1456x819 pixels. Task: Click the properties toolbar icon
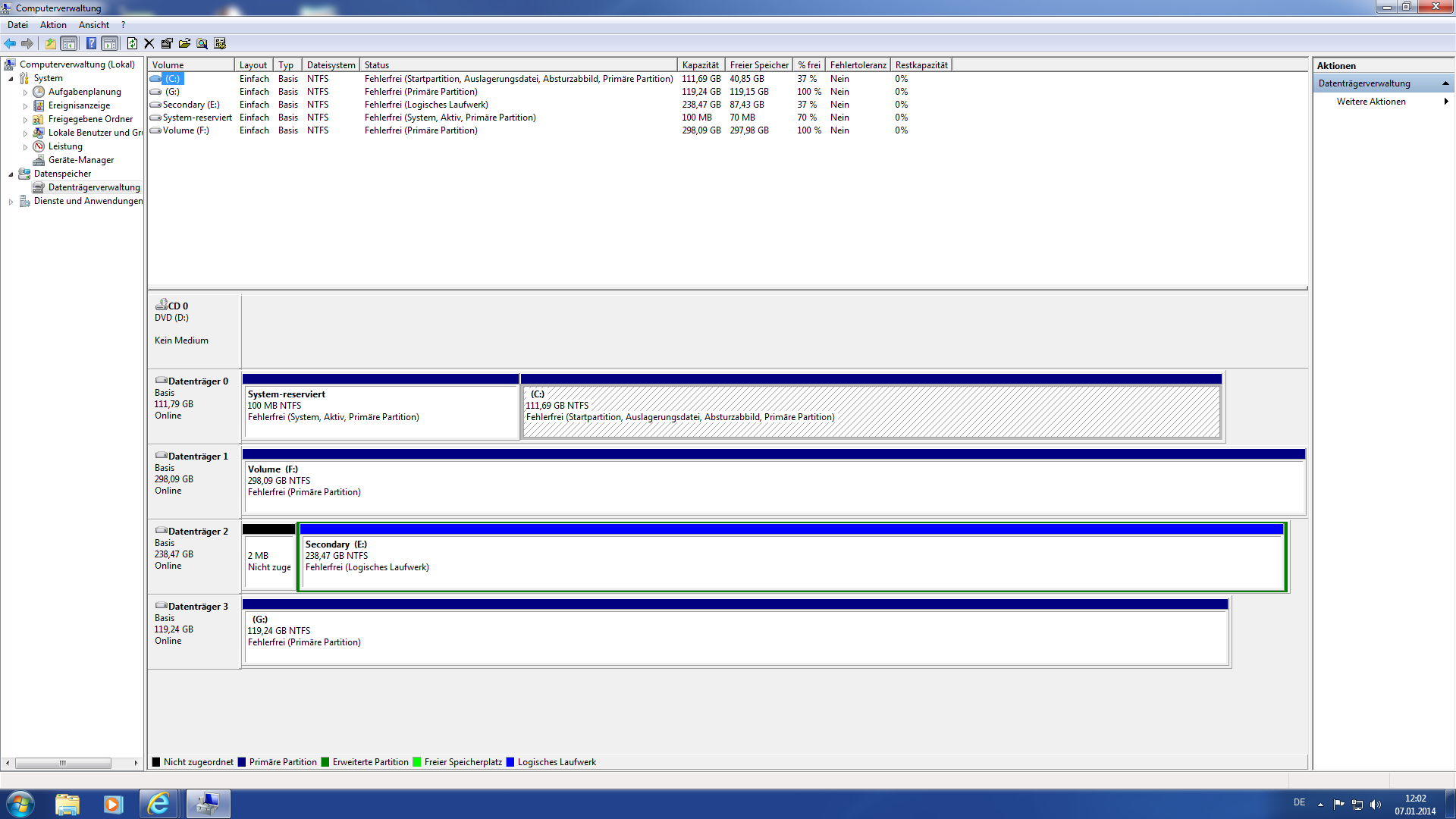(167, 43)
